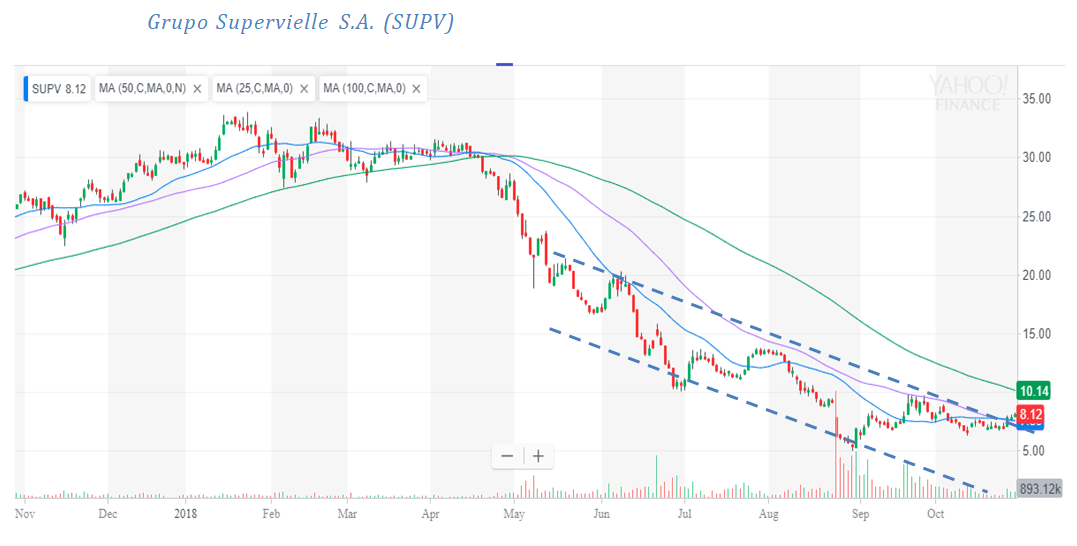1077x546 pixels.
Task: Click the 893.12k volume label
Action: (x=1039, y=489)
